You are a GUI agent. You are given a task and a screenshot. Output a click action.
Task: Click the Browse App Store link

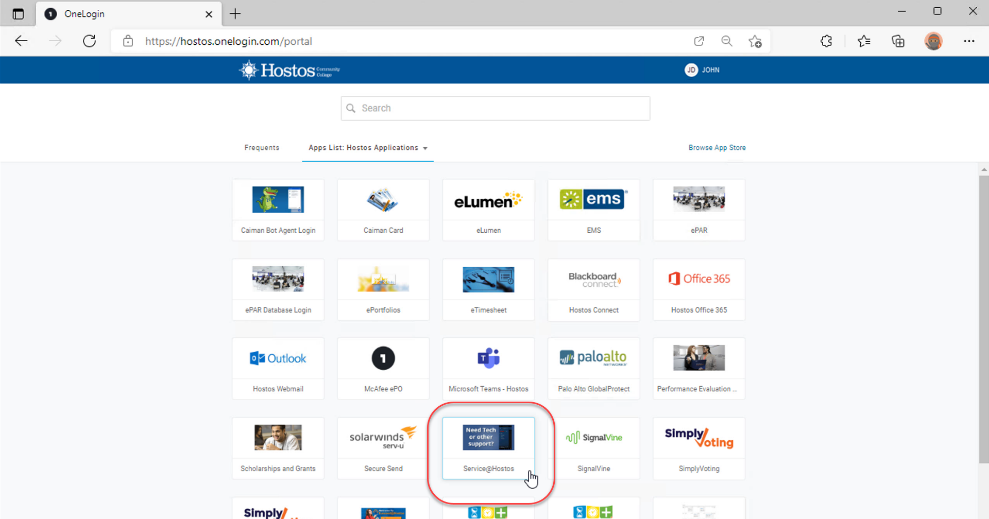point(717,148)
